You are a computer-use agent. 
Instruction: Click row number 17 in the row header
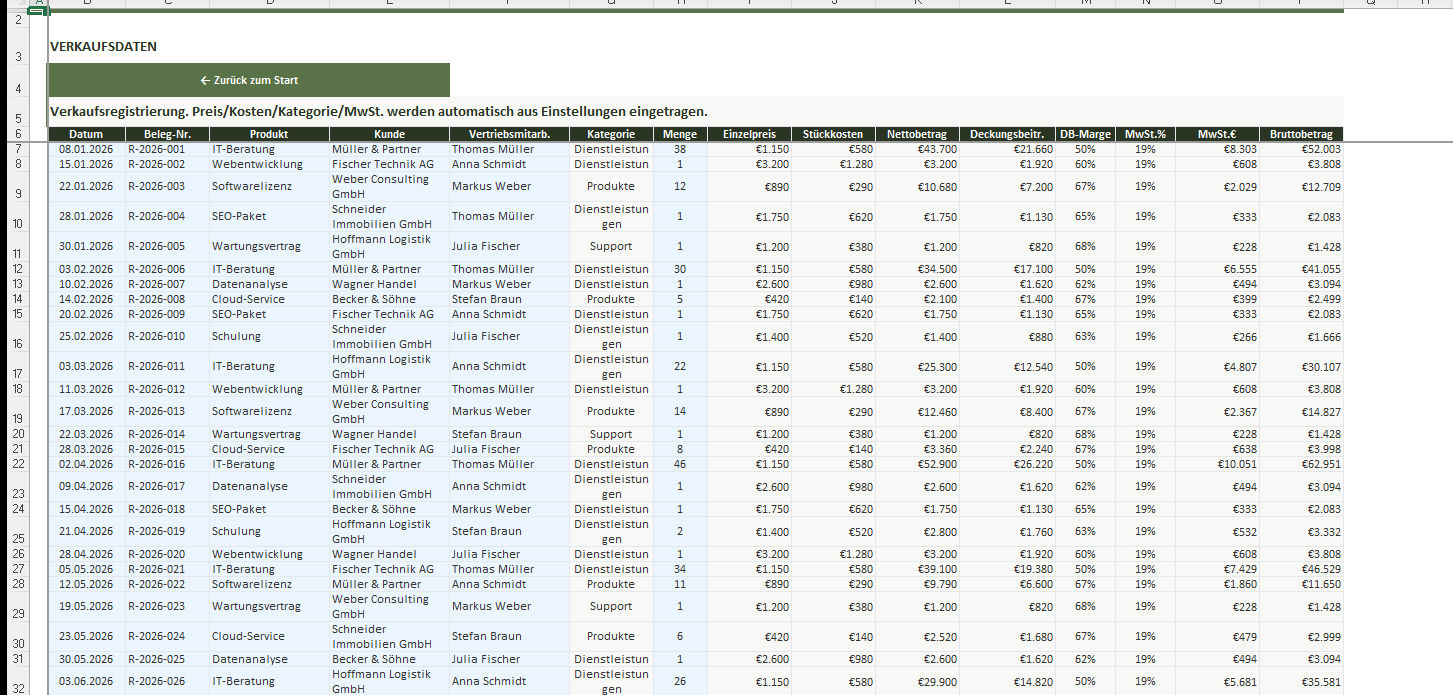(x=18, y=373)
